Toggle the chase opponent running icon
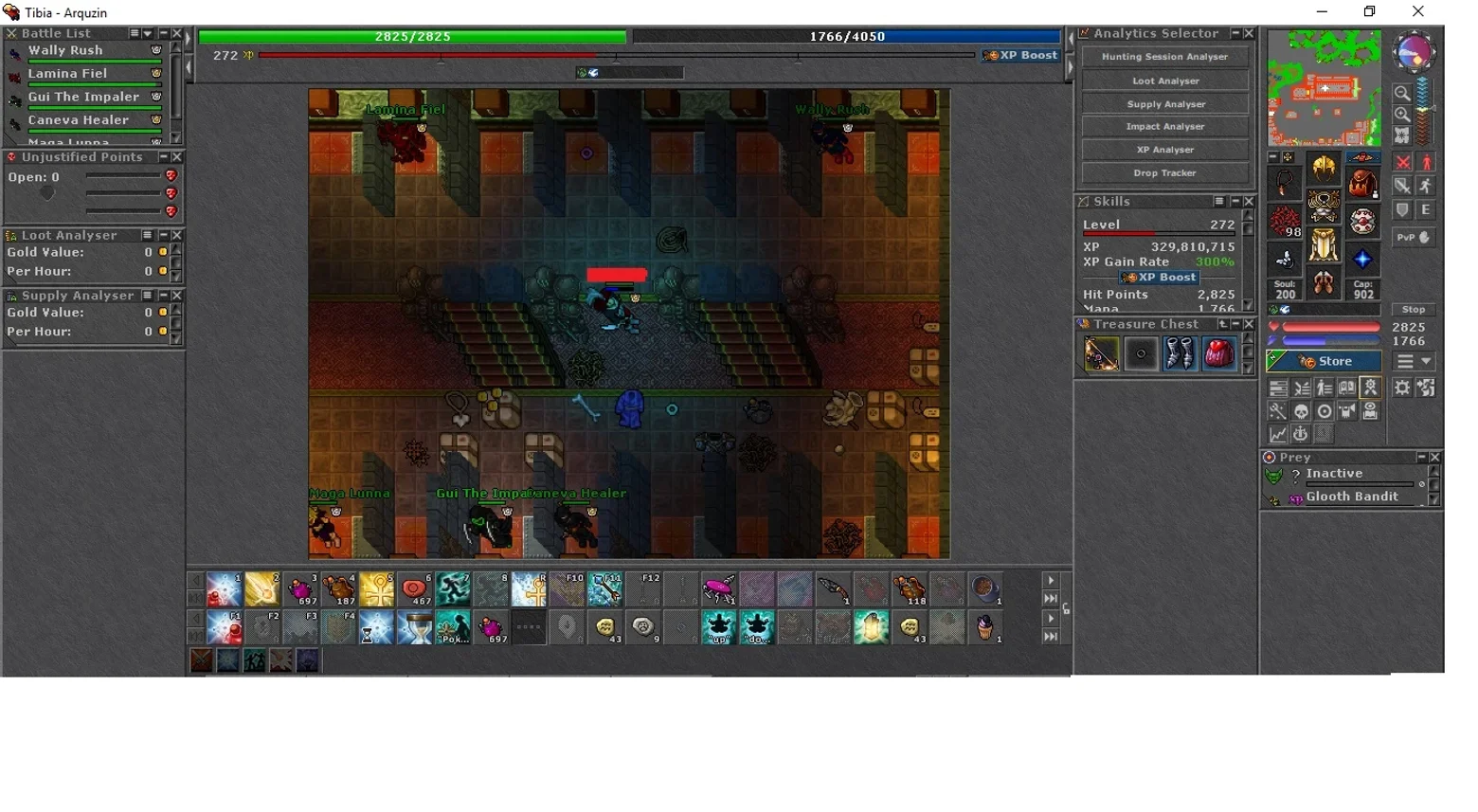Screen dimensions: 1478x812 [1426, 187]
